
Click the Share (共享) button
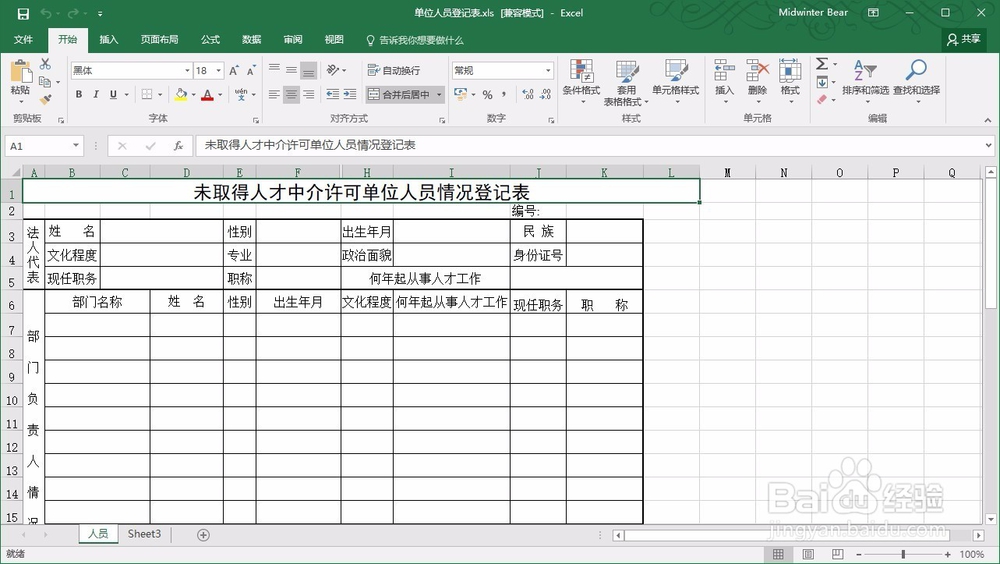pos(964,40)
